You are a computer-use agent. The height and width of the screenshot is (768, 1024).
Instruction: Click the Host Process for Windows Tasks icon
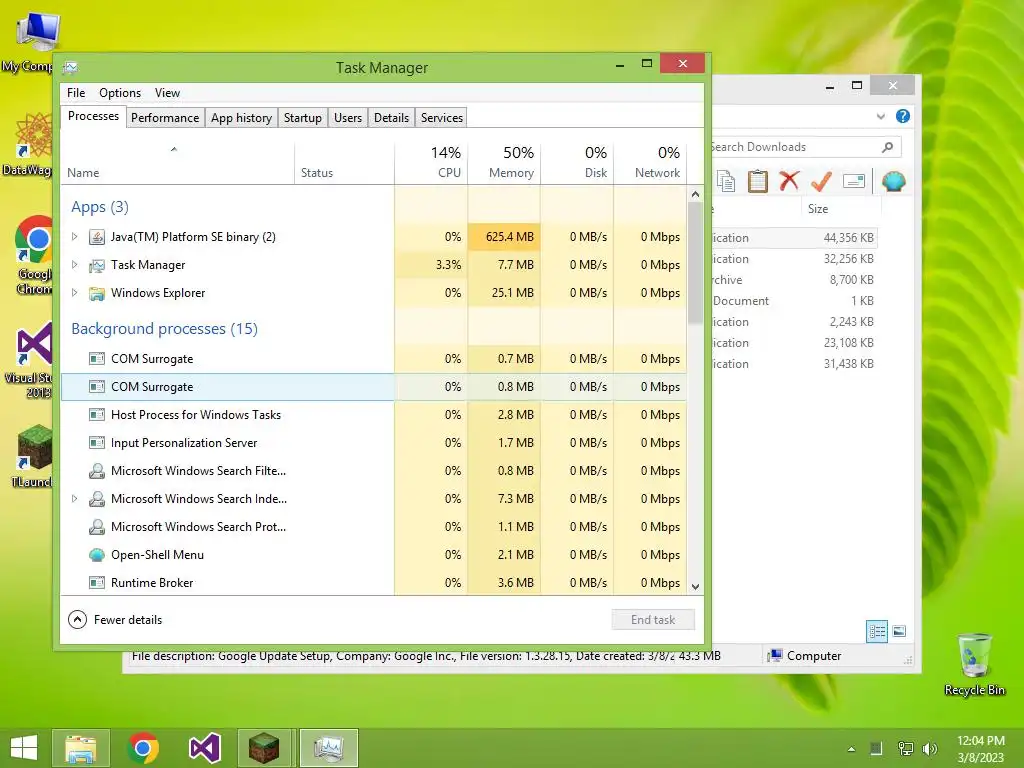pyautogui.click(x=97, y=415)
